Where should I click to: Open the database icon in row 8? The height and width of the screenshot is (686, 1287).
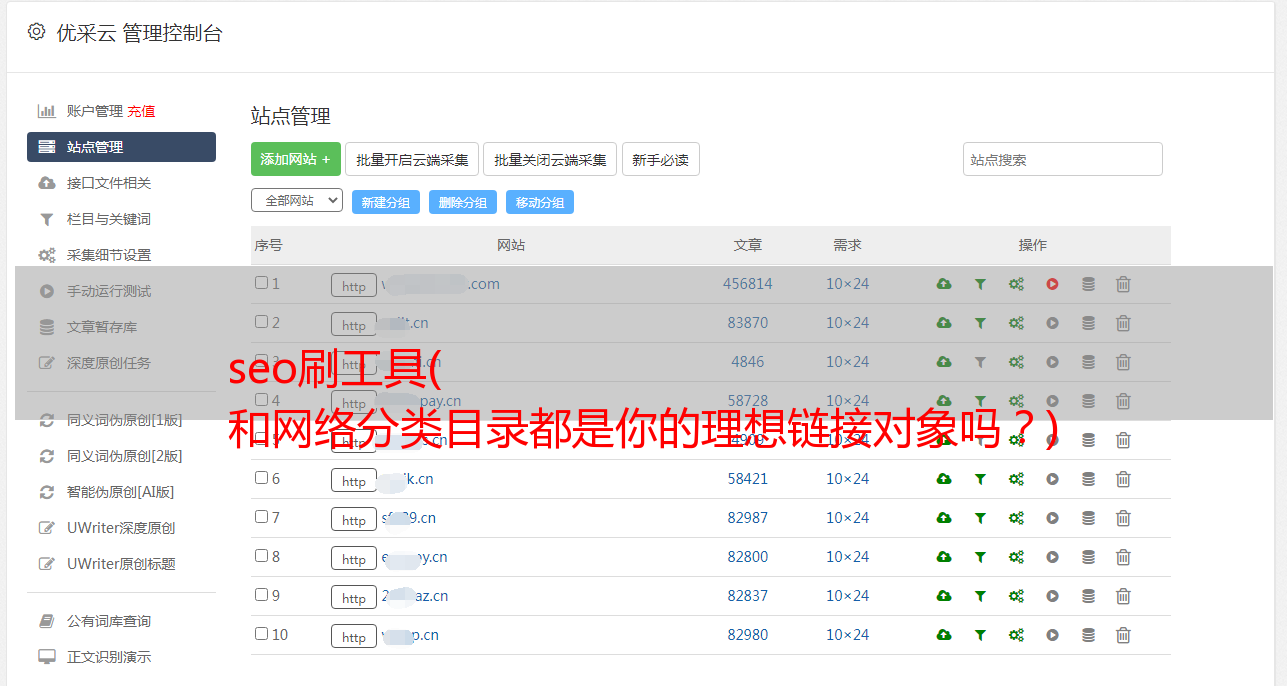[x=1088, y=557]
